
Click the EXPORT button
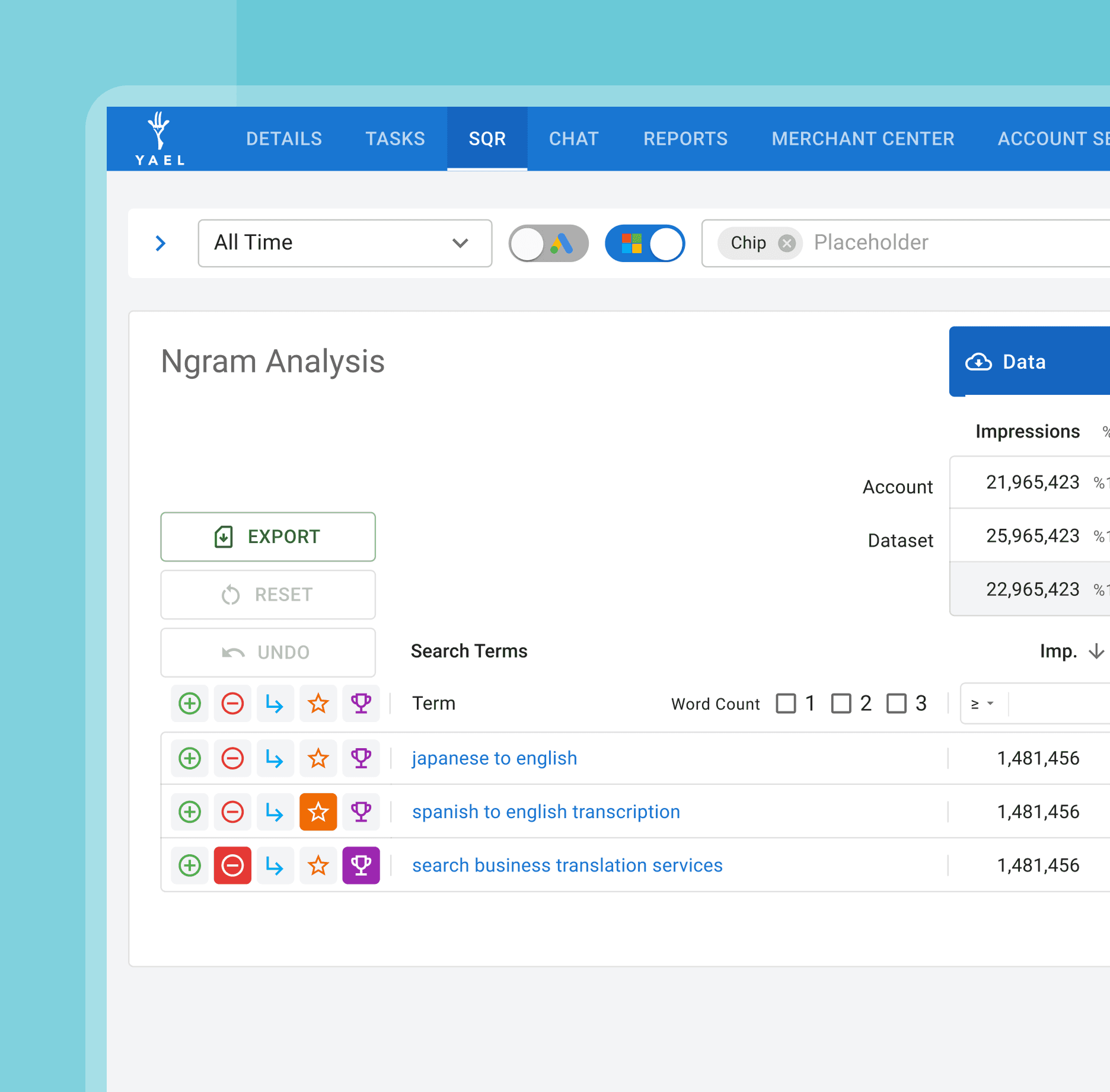point(268,537)
